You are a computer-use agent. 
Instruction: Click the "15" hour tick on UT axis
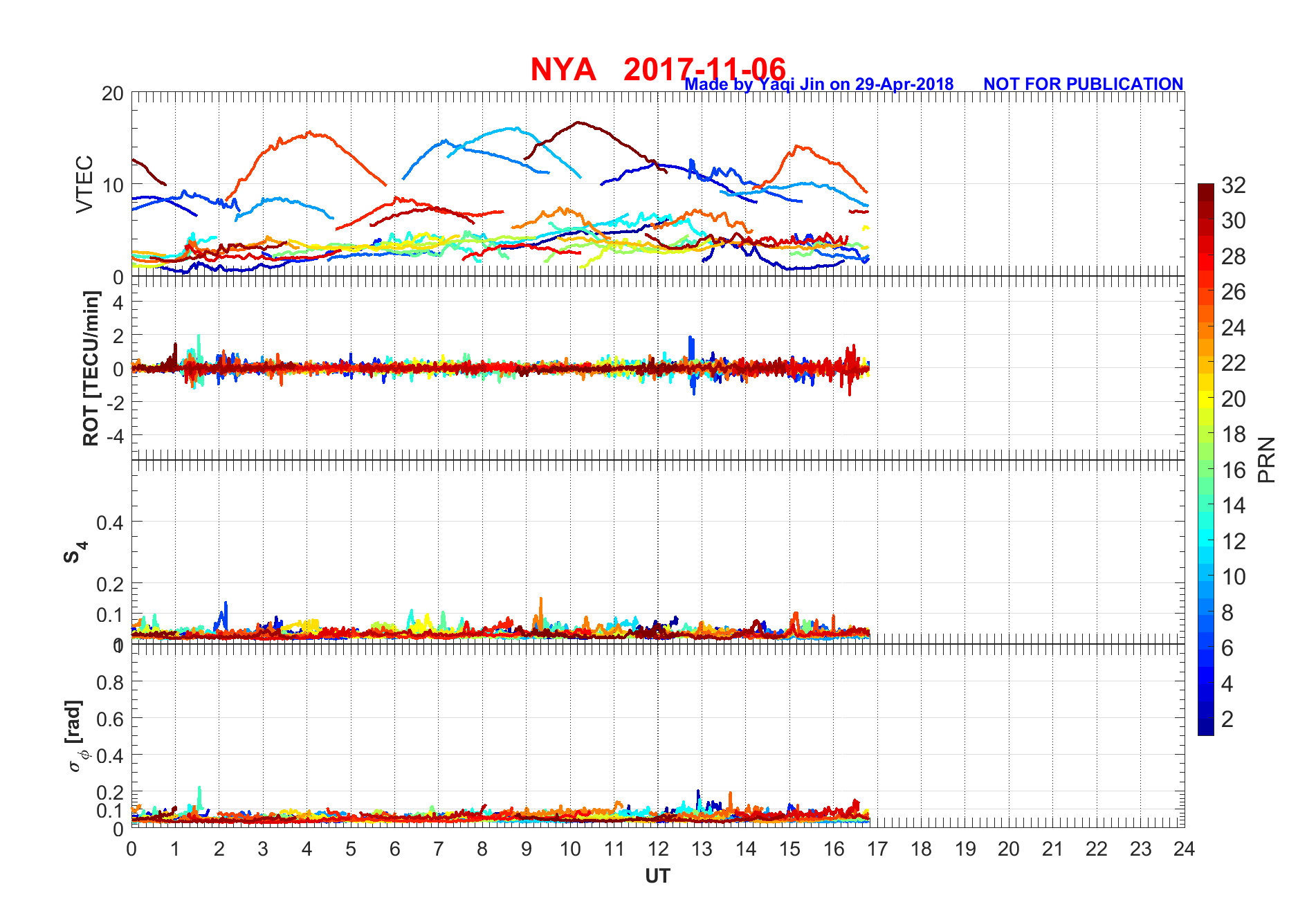coord(789,849)
